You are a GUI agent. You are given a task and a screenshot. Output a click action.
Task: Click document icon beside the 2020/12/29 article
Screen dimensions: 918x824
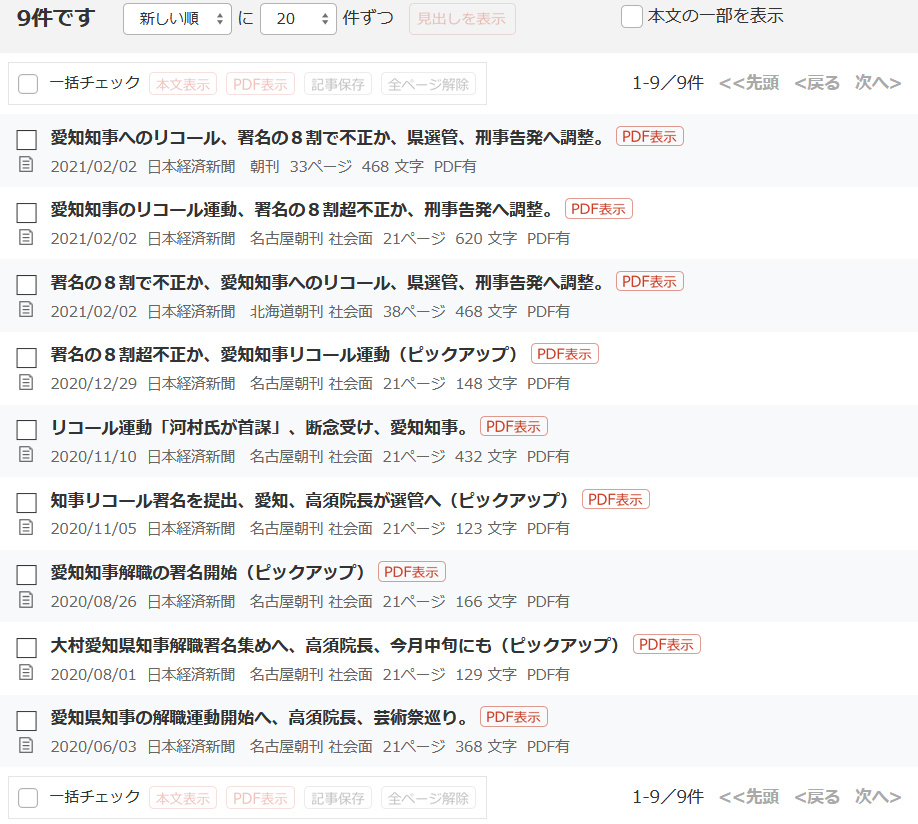click(26, 382)
